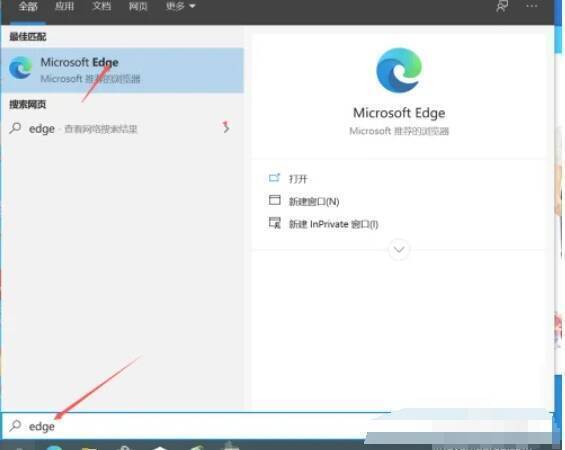Image resolution: width=565 pixels, height=450 pixels.
Task: Click the InPrivate window icon
Action: tap(275, 223)
